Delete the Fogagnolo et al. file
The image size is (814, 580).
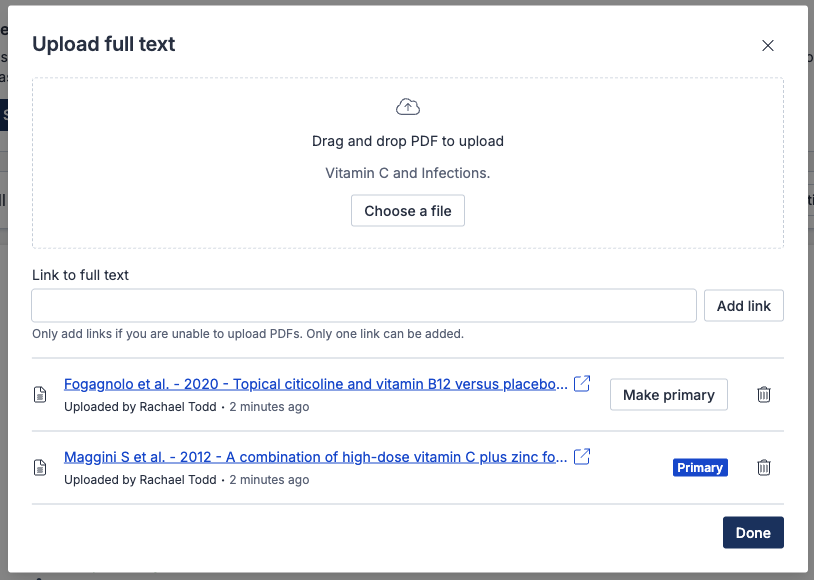coord(764,395)
